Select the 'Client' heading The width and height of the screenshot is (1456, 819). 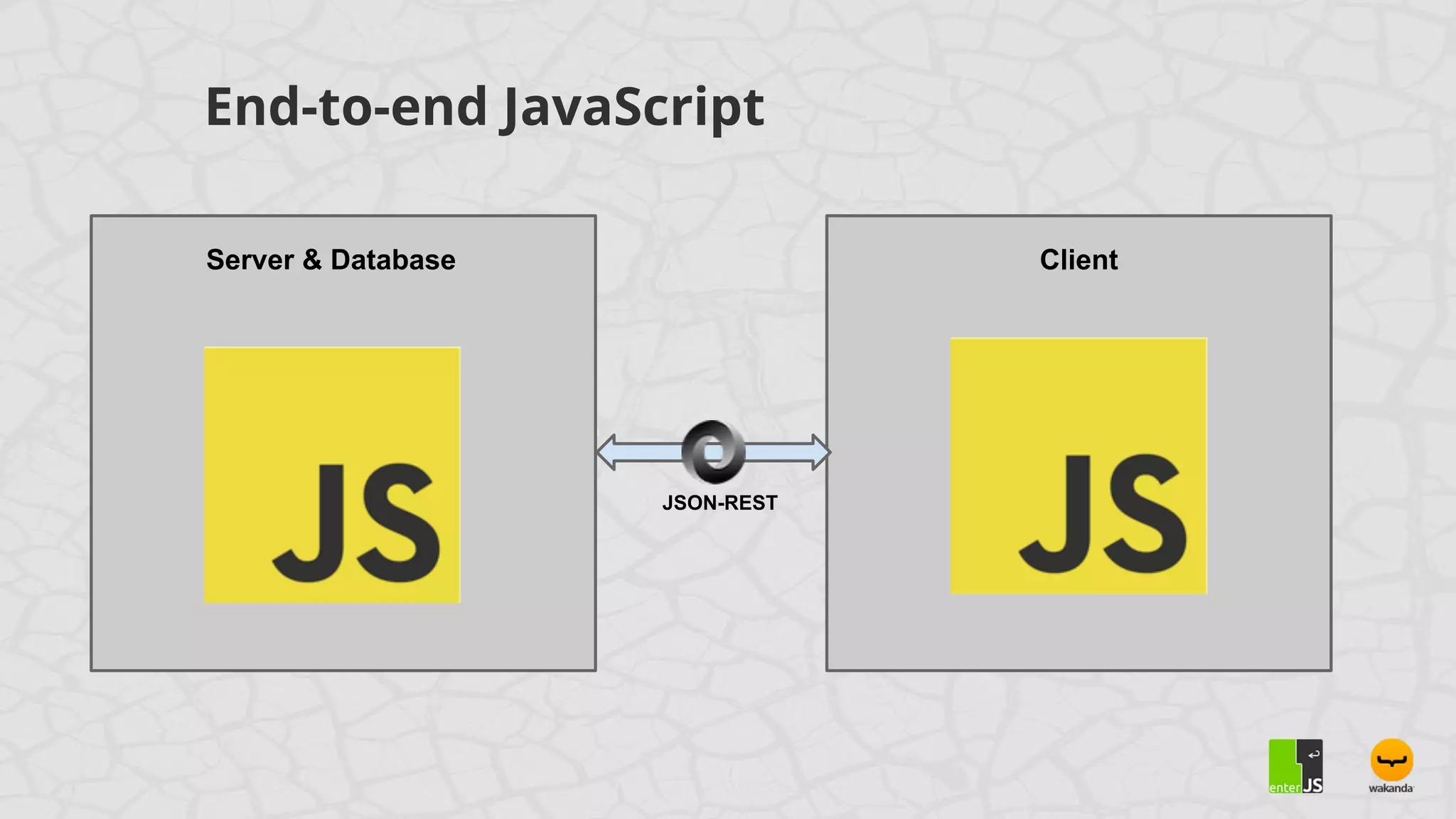click(1078, 259)
